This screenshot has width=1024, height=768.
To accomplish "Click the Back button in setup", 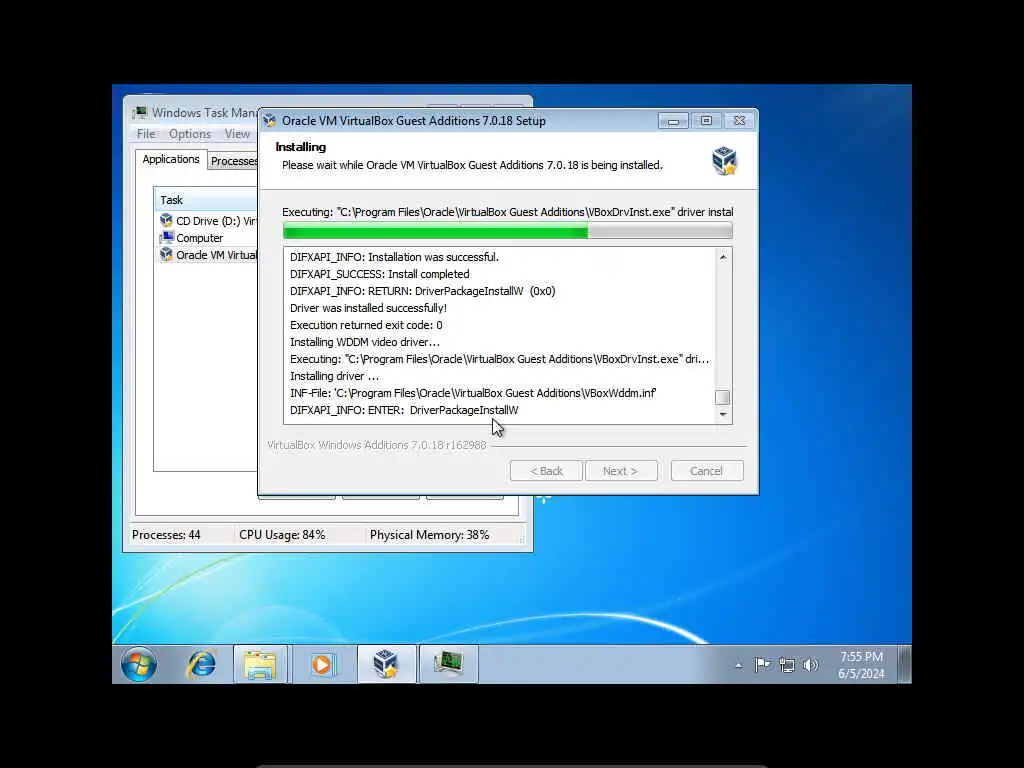I will [x=546, y=471].
